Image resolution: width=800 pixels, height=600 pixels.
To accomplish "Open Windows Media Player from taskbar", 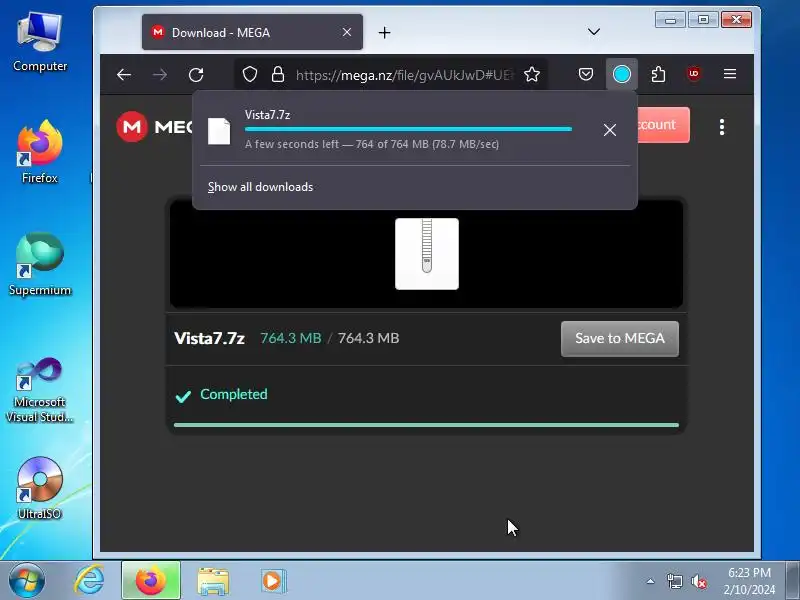I will click(x=274, y=581).
